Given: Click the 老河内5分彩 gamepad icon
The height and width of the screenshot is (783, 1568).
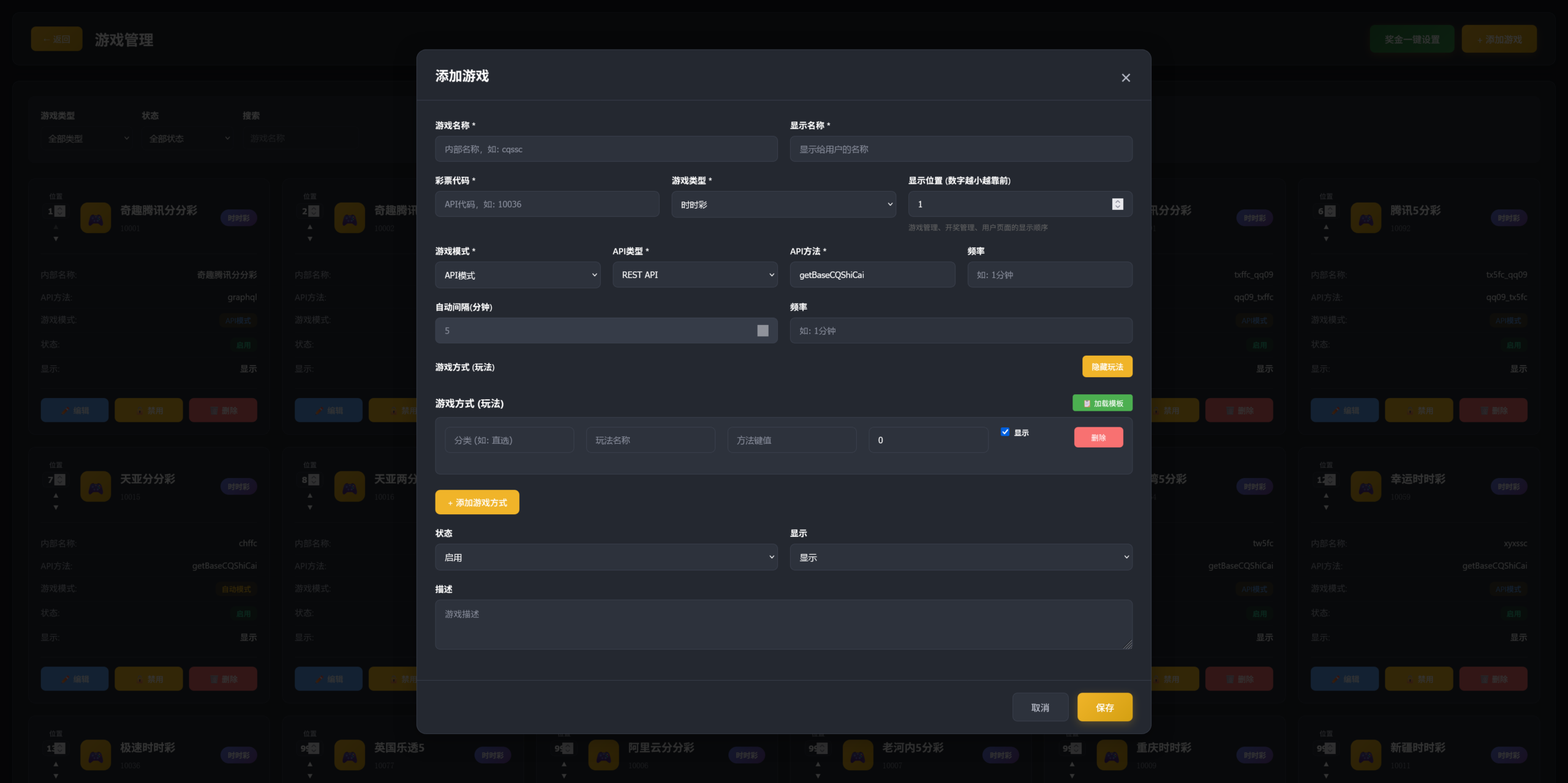Looking at the screenshot, I should [x=858, y=755].
